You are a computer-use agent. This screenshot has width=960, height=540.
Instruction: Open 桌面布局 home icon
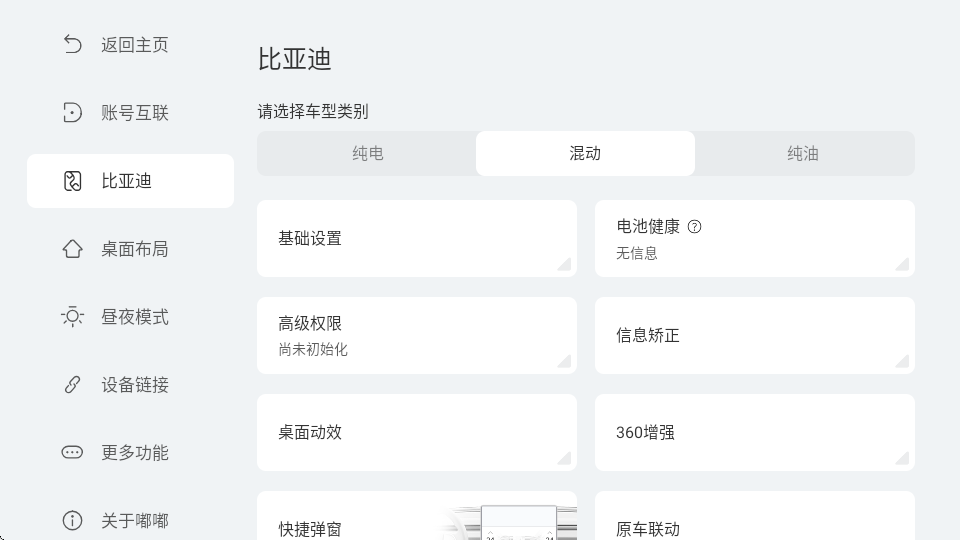(72, 249)
